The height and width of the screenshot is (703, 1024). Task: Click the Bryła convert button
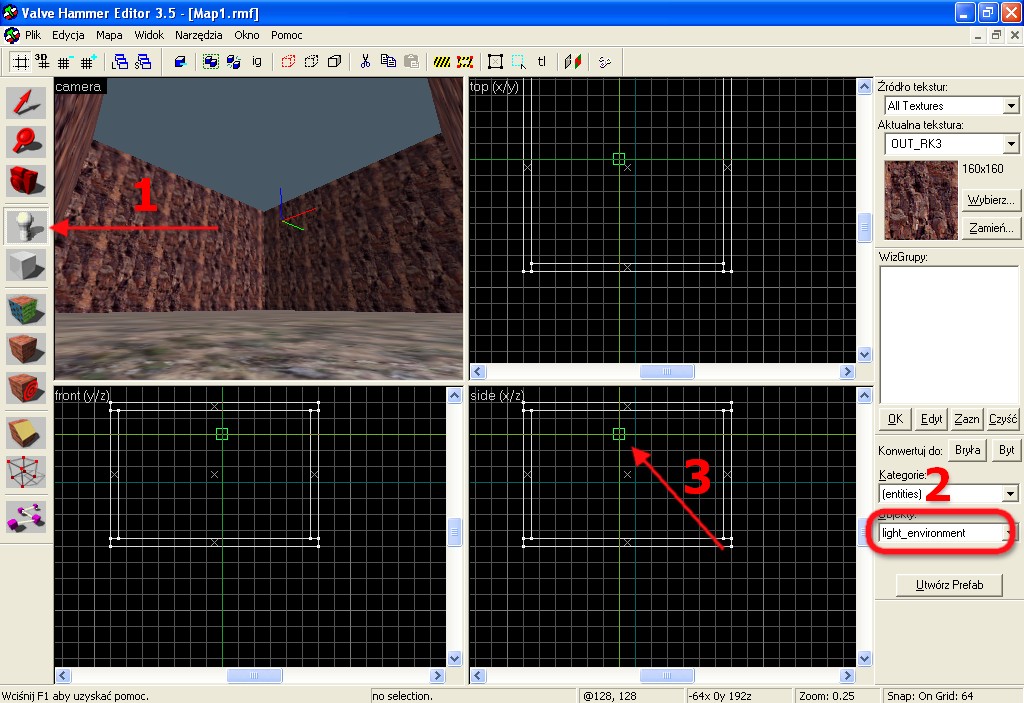coord(967,450)
